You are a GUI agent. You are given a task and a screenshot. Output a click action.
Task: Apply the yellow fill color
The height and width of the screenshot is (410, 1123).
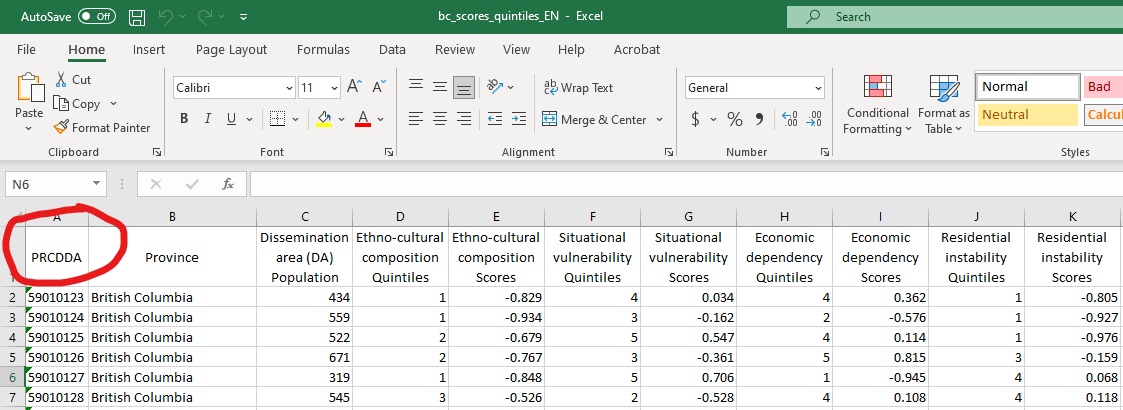point(324,120)
